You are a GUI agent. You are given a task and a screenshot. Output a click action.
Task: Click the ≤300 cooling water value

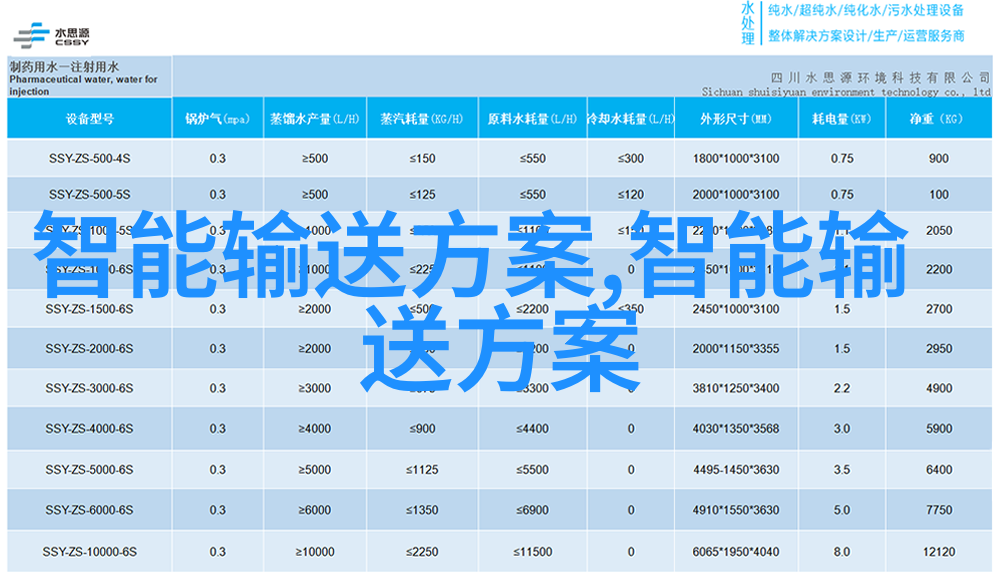click(631, 158)
